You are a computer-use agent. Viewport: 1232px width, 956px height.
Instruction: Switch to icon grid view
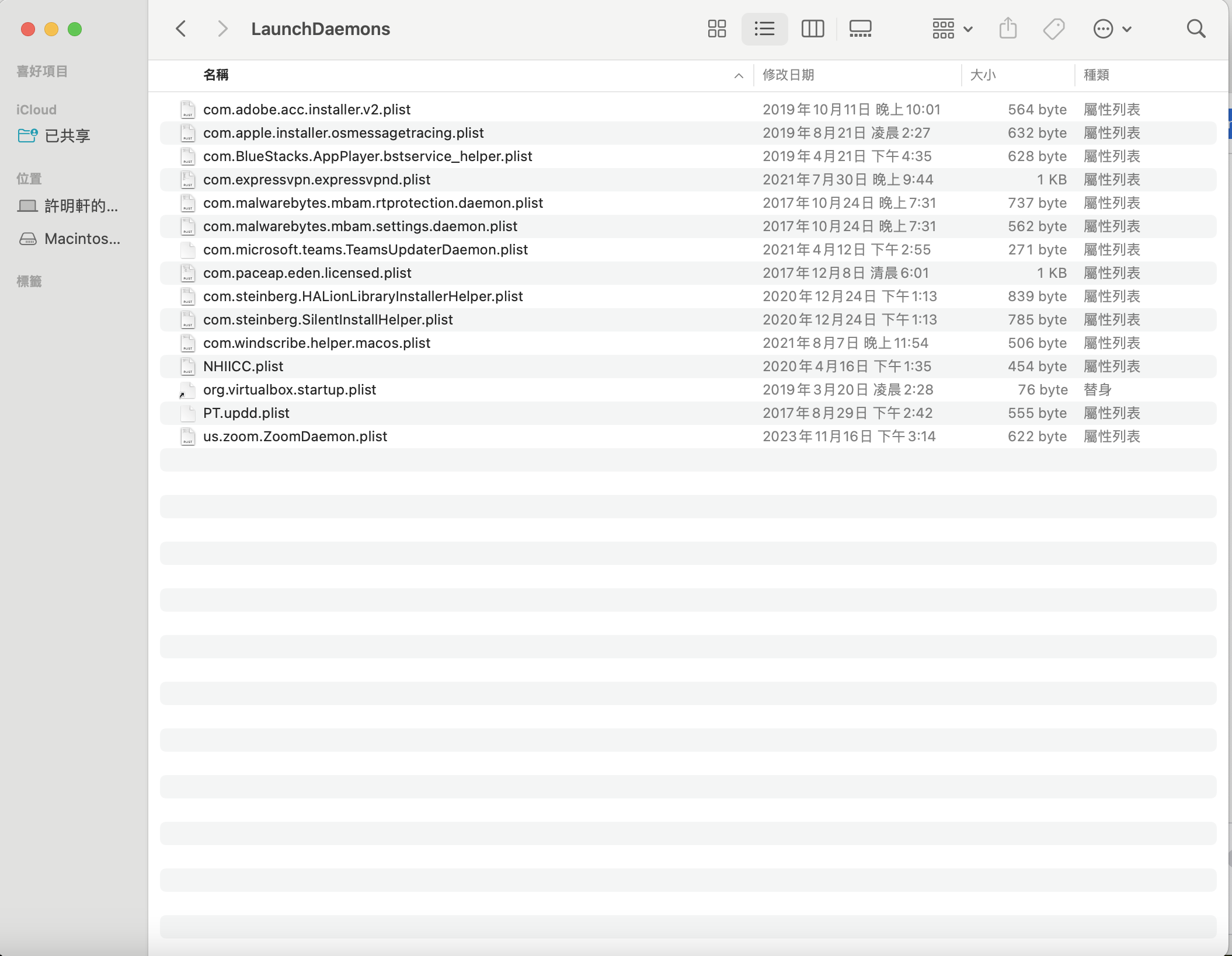[x=716, y=29]
